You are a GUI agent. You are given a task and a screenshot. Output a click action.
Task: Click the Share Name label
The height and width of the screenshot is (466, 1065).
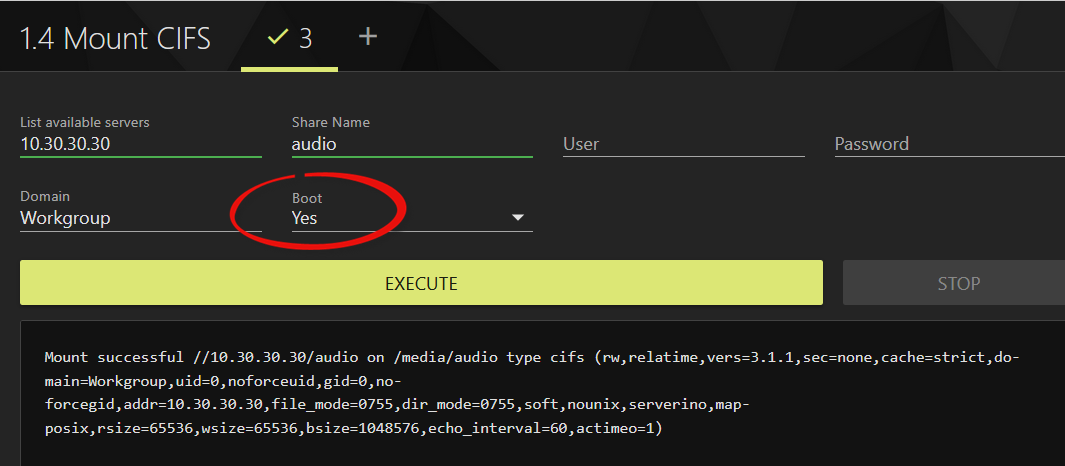coord(331,122)
